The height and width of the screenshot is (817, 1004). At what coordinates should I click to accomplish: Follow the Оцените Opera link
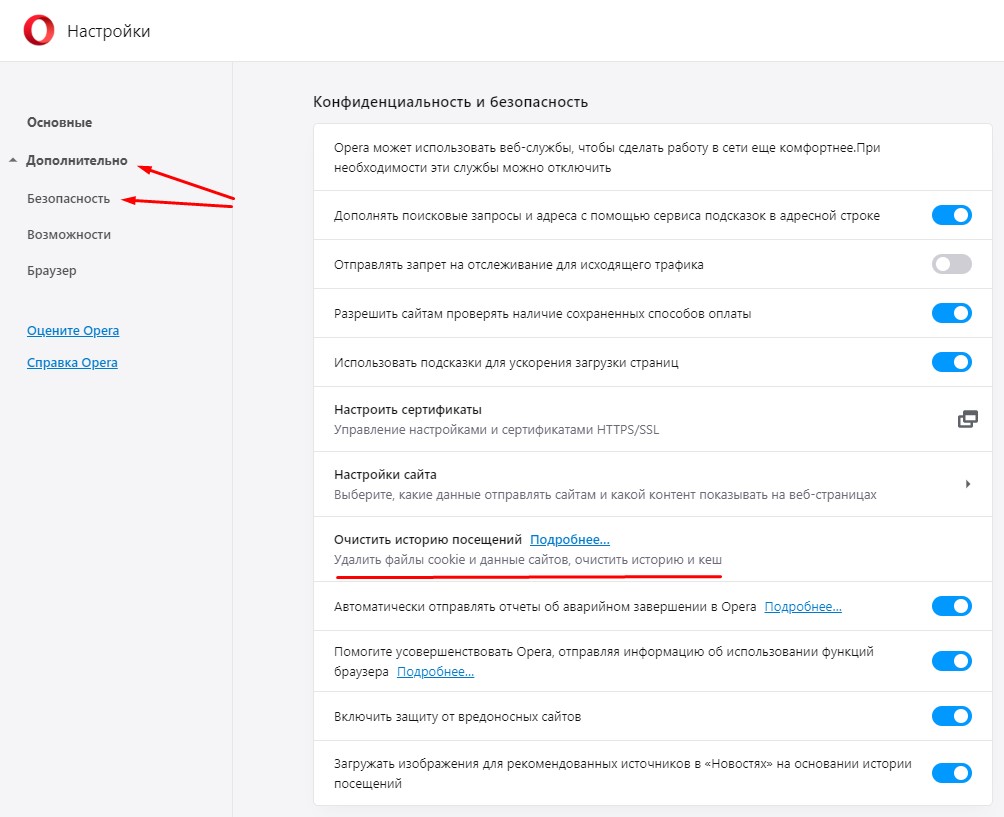[73, 330]
